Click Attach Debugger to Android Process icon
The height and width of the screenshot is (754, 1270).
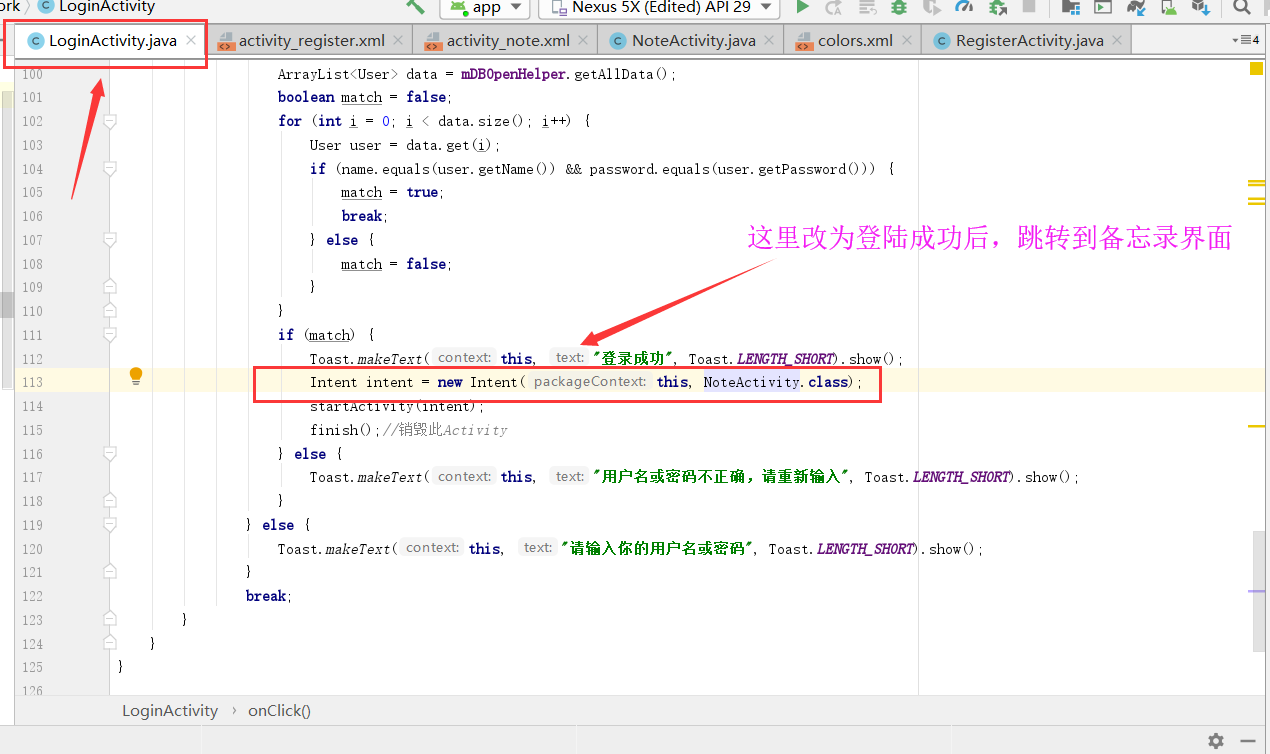coord(997,7)
